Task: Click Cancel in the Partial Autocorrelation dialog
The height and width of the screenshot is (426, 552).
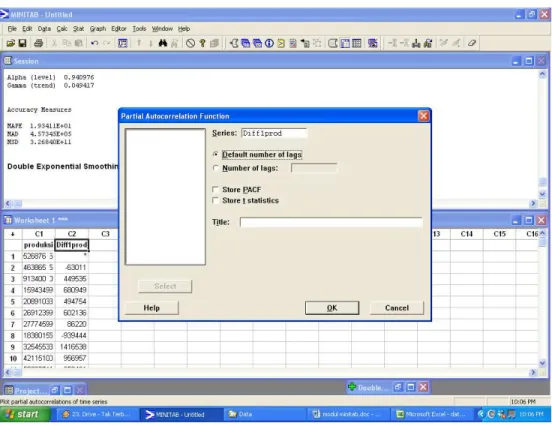Action: click(x=397, y=308)
